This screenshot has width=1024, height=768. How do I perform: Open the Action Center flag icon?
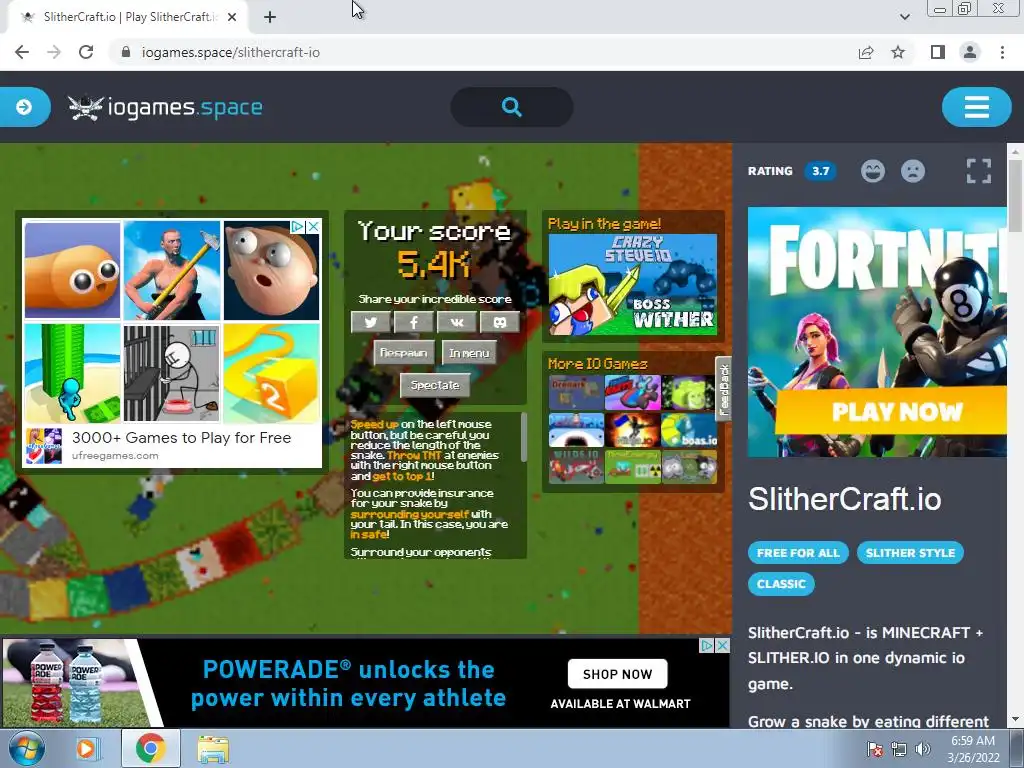pyautogui.click(x=875, y=749)
